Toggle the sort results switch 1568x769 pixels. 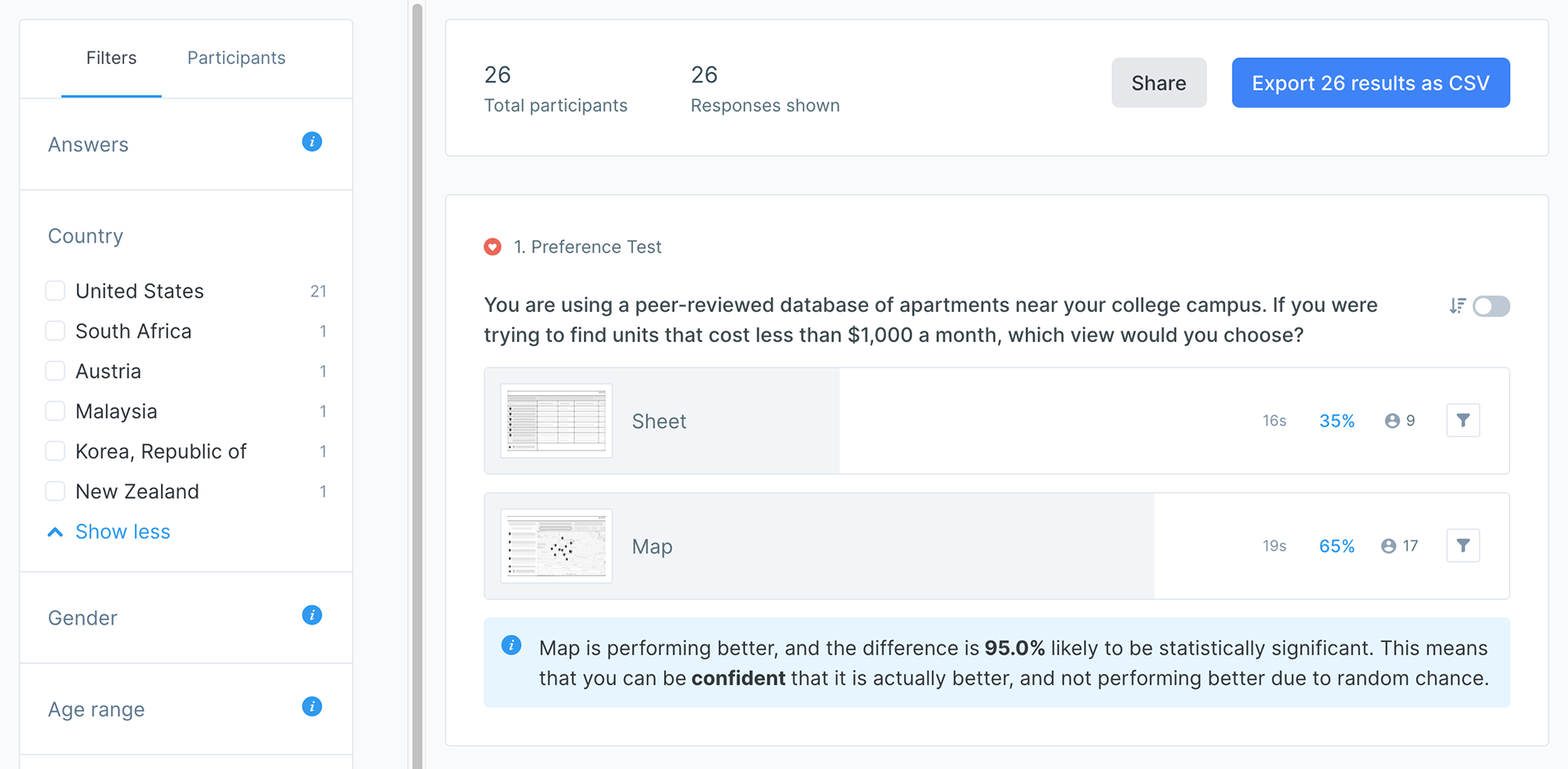1491,306
